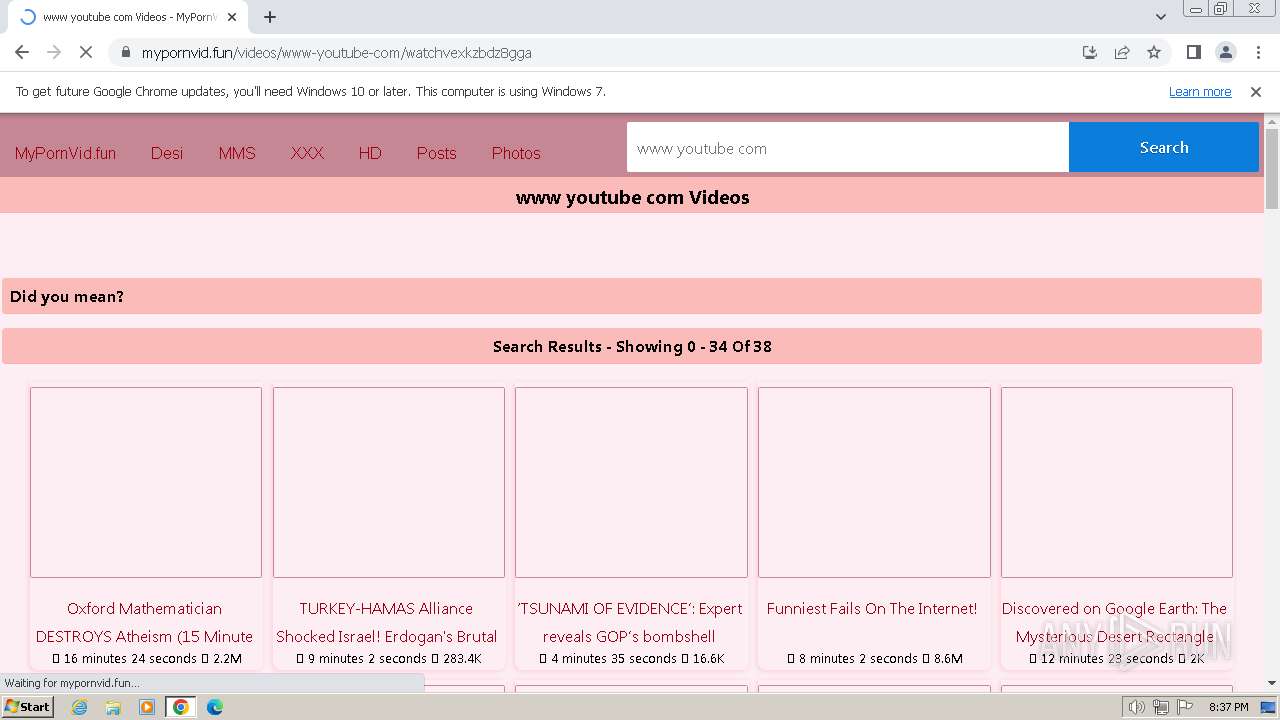This screenshot has width=1280, height=720.
Task: Click the clock showing 8:37 PM
Action: 1228,707
